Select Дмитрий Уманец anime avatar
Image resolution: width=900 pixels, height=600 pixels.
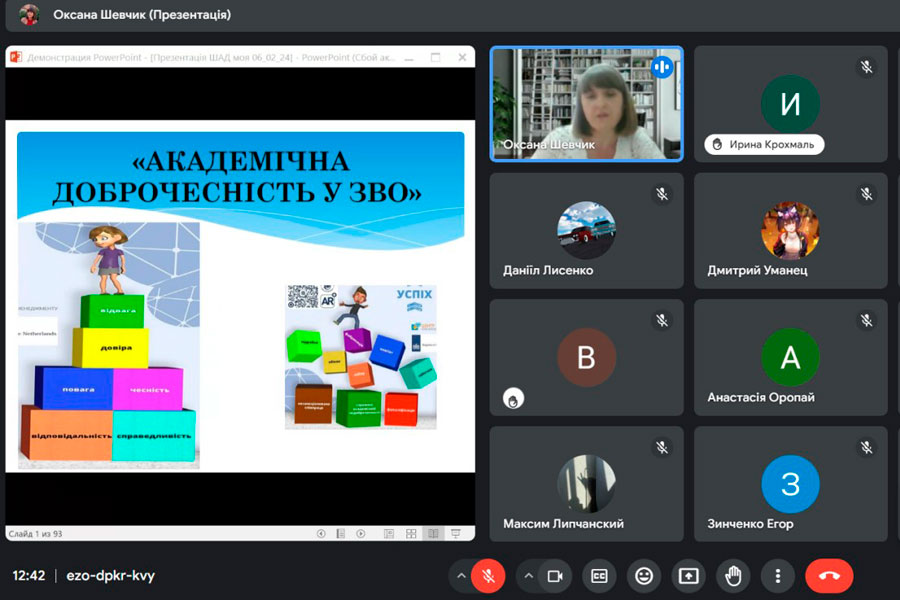coord(790,230)
